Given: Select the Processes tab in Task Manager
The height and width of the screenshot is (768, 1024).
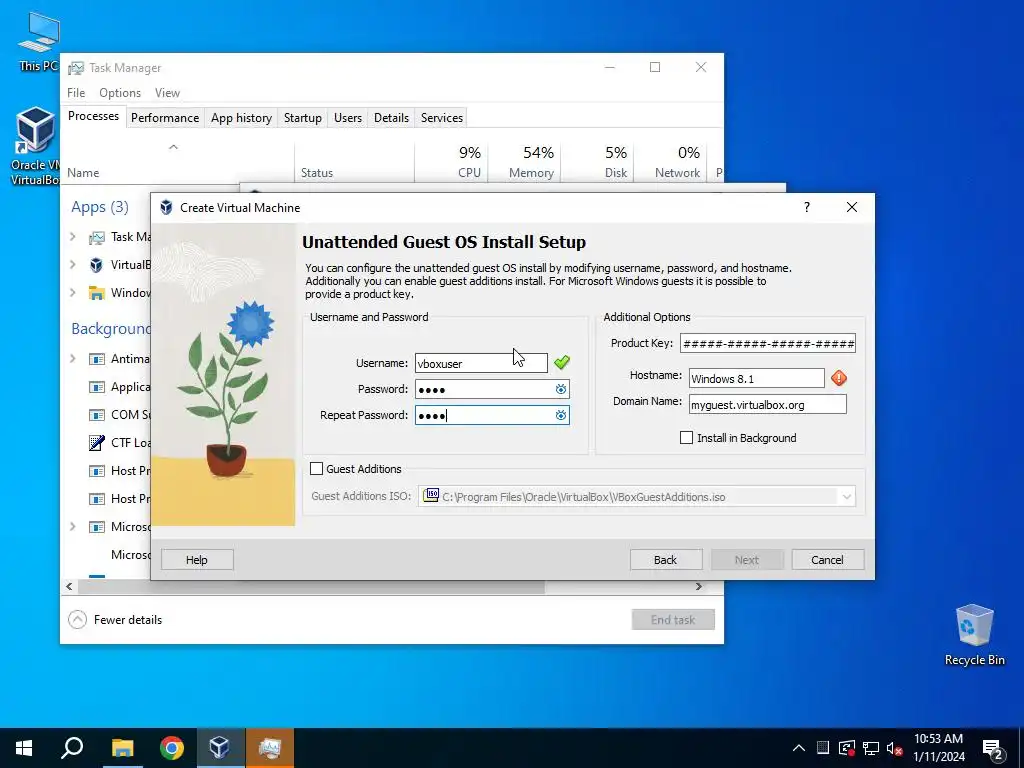Looking at the screenshot, I should pyautogui.click(x=93, y=116).
